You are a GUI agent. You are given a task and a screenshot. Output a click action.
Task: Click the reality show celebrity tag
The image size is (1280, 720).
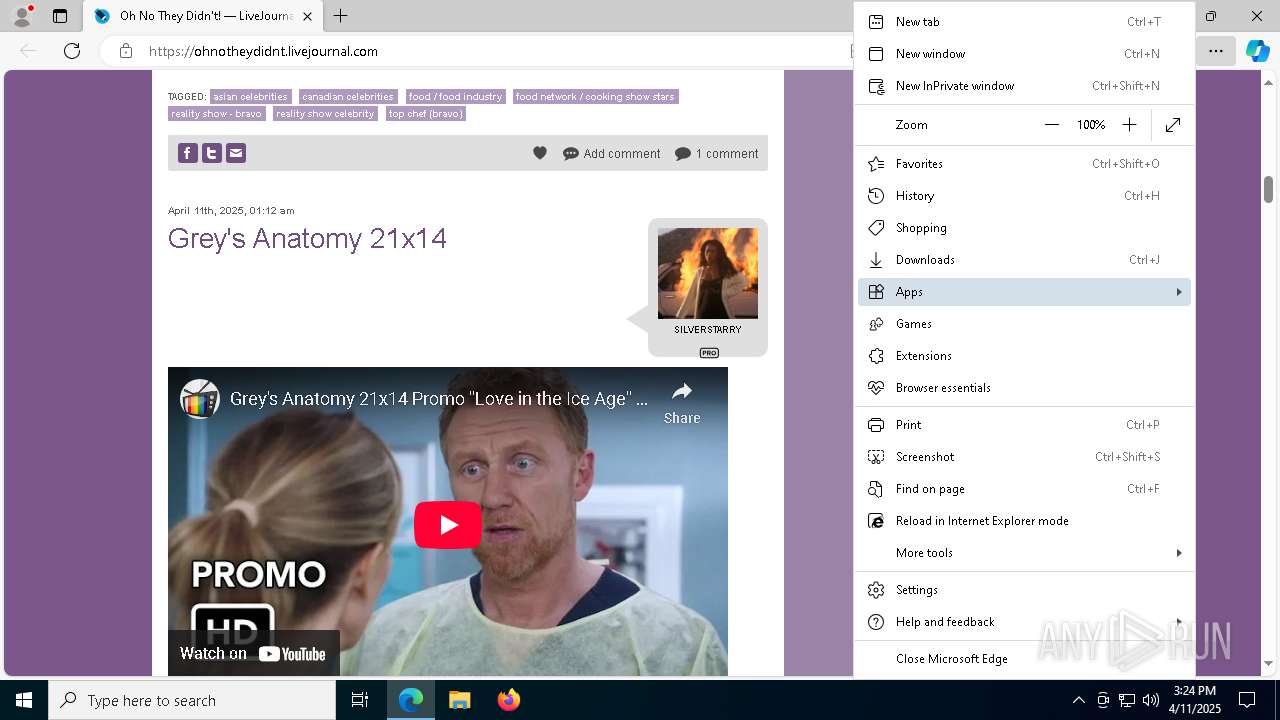325,114
